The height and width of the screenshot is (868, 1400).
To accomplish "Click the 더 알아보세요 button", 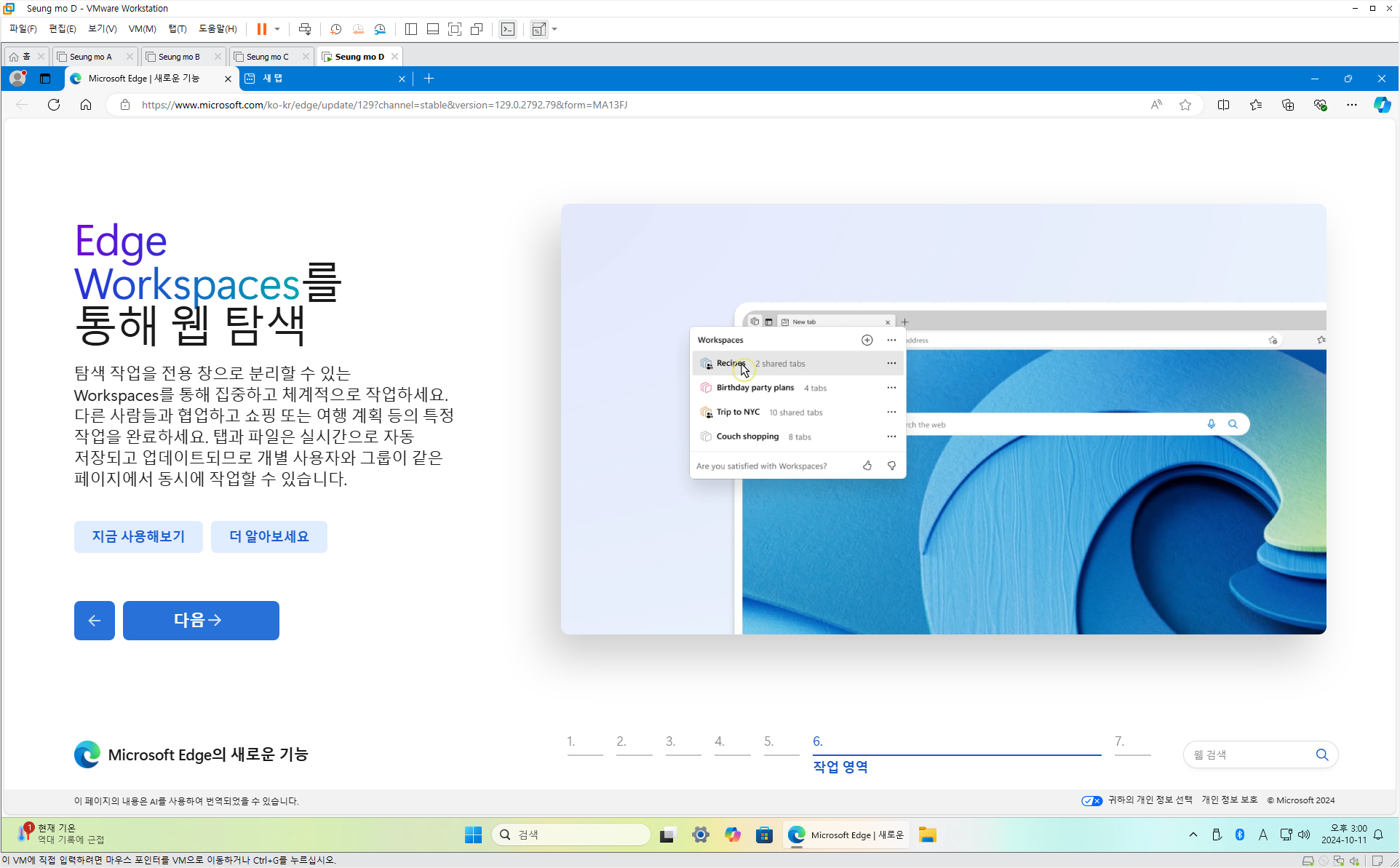I will click(269, 536).
